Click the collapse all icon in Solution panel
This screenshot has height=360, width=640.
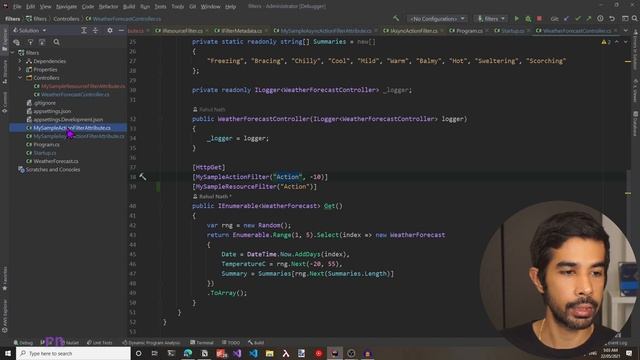point(95,31)
